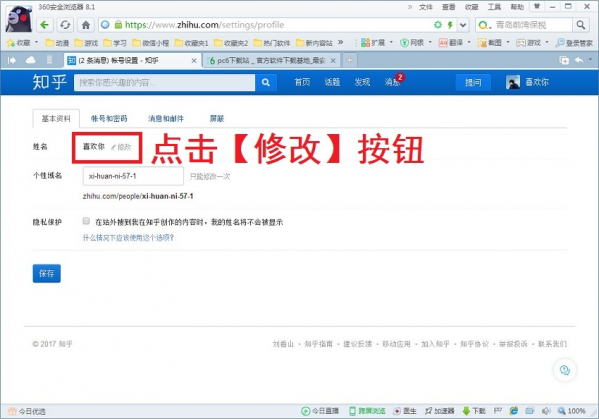Click the browser search magnifier icon
This screenshot has width=599, height=419.
point(581,25)
